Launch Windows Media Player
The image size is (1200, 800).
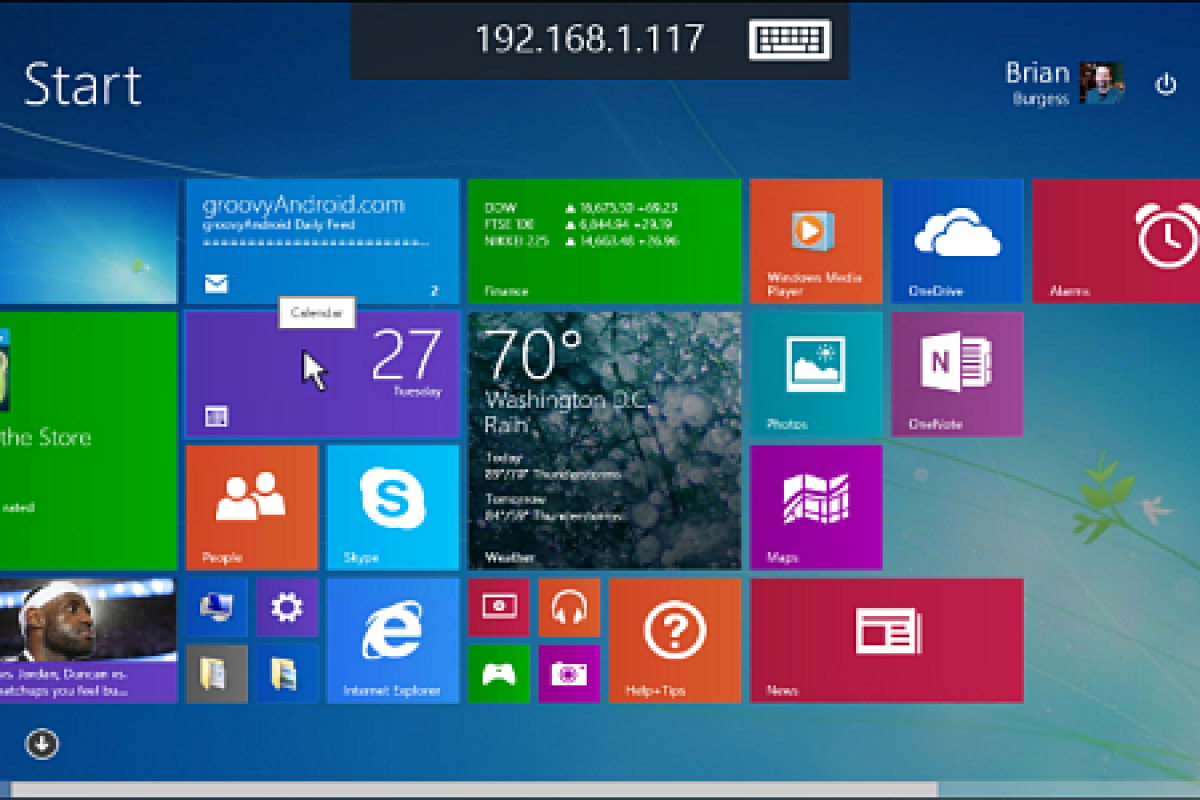[x=816, y=241]
